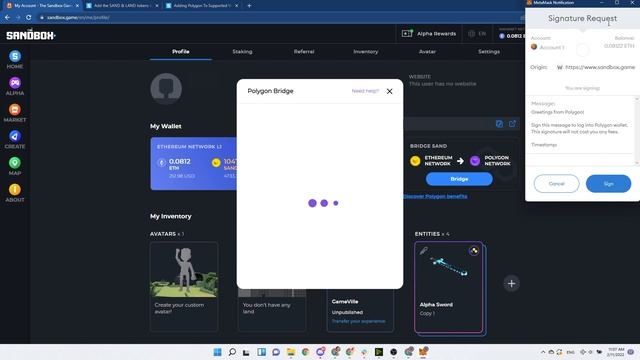Click the blue Bridge button
The width and height of the screenshot is (640, 360).
pyautogui.click(x=459, y=179)
